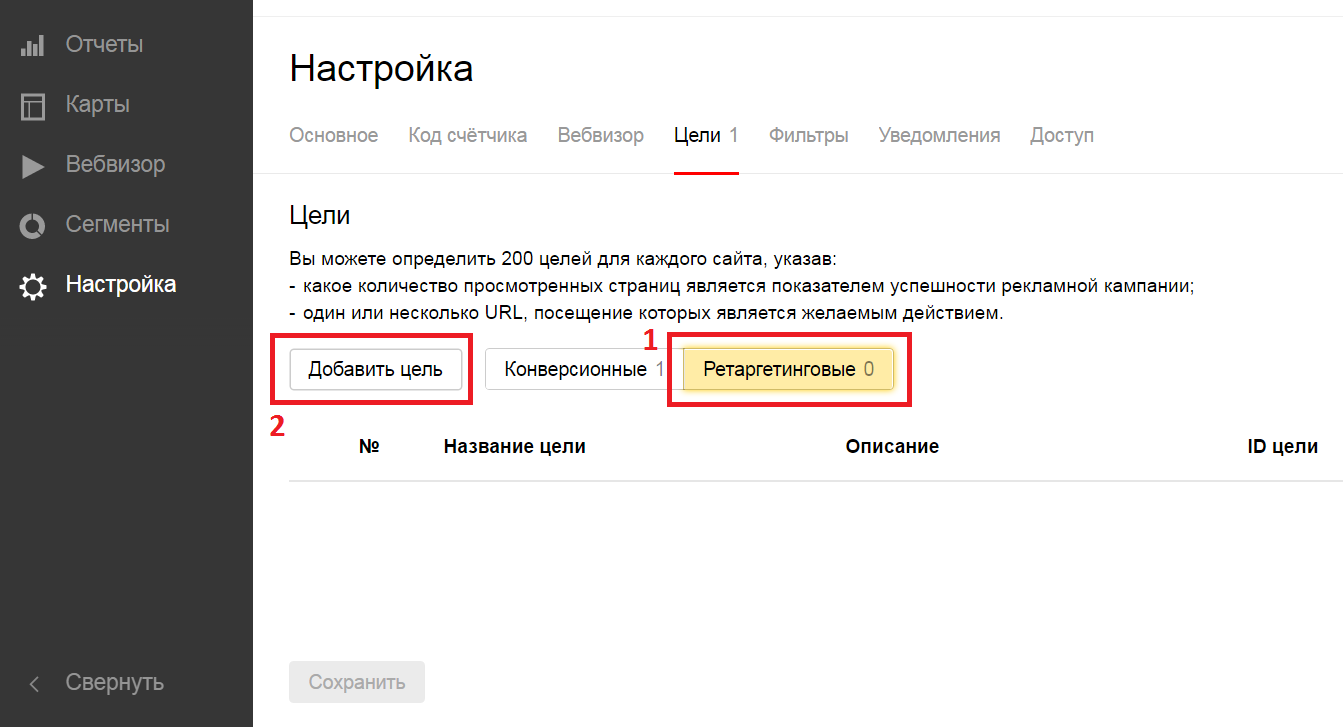
Task: Collapse the sidebar with the Свернуть chevron
Action: click(34, 683)
